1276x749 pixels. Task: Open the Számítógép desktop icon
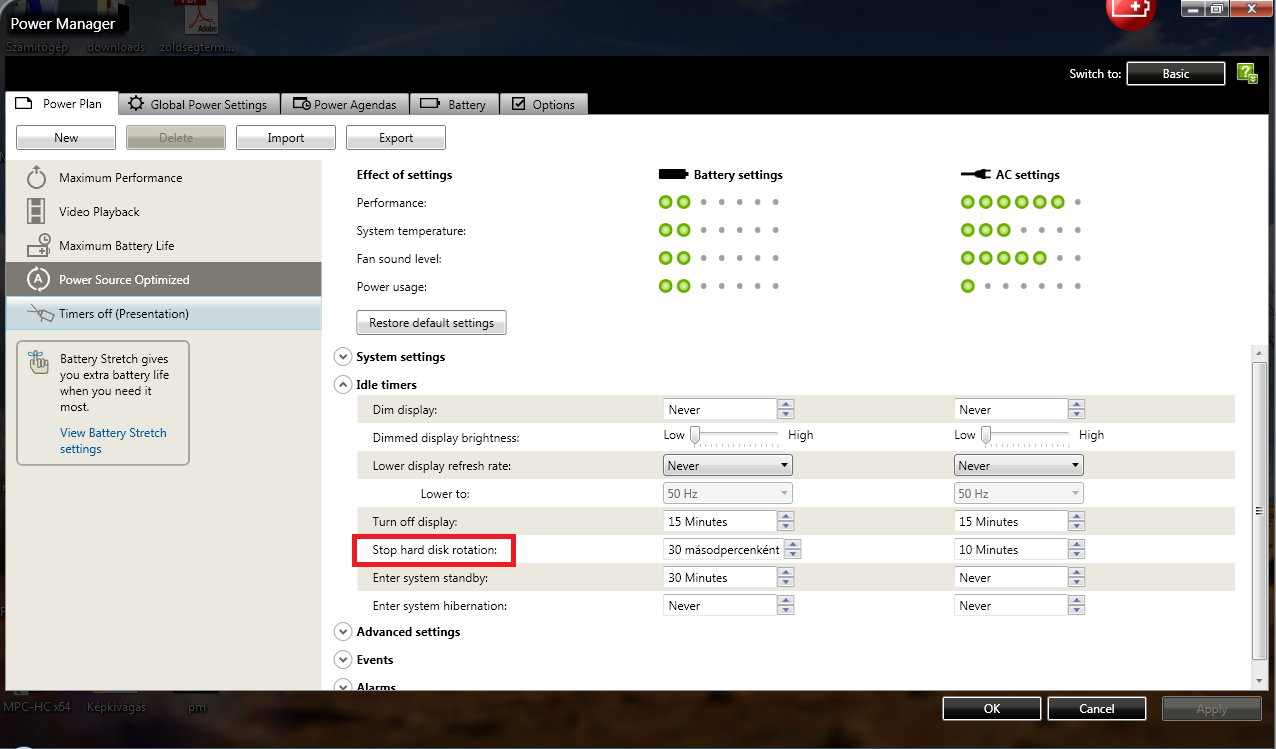[x=39, y=47]
